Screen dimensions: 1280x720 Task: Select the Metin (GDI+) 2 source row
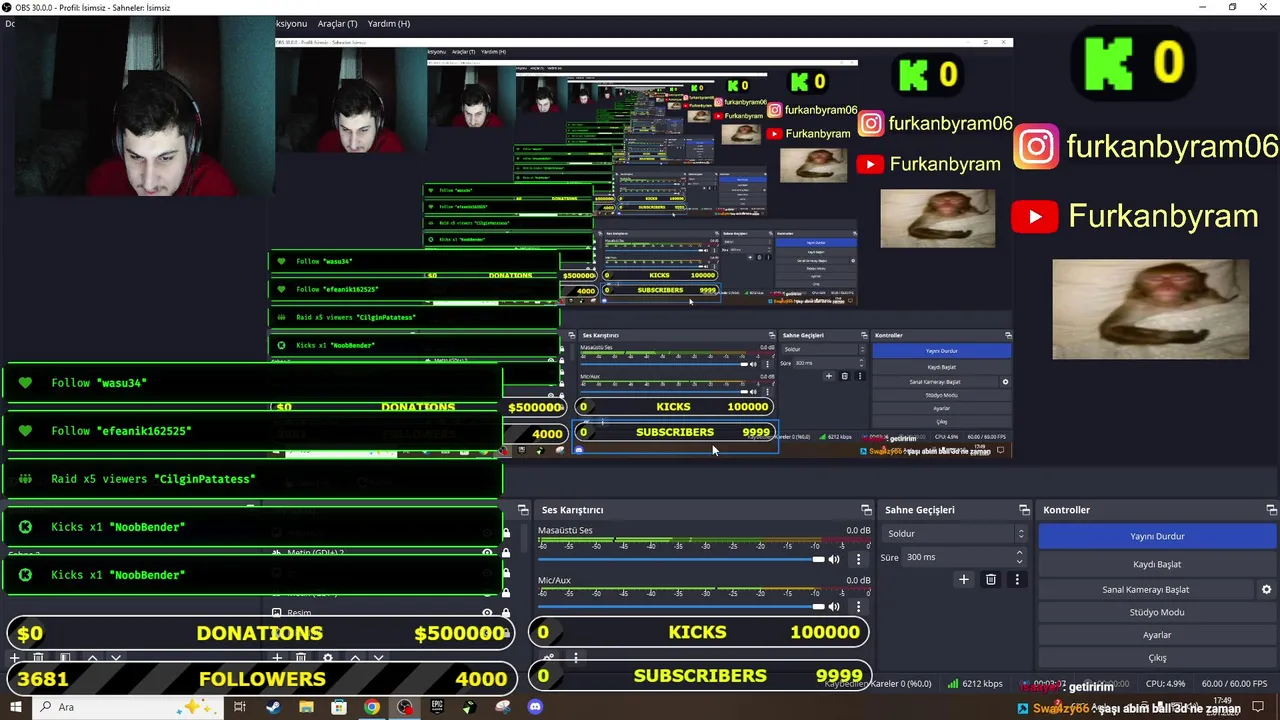(x=390, y=553)
